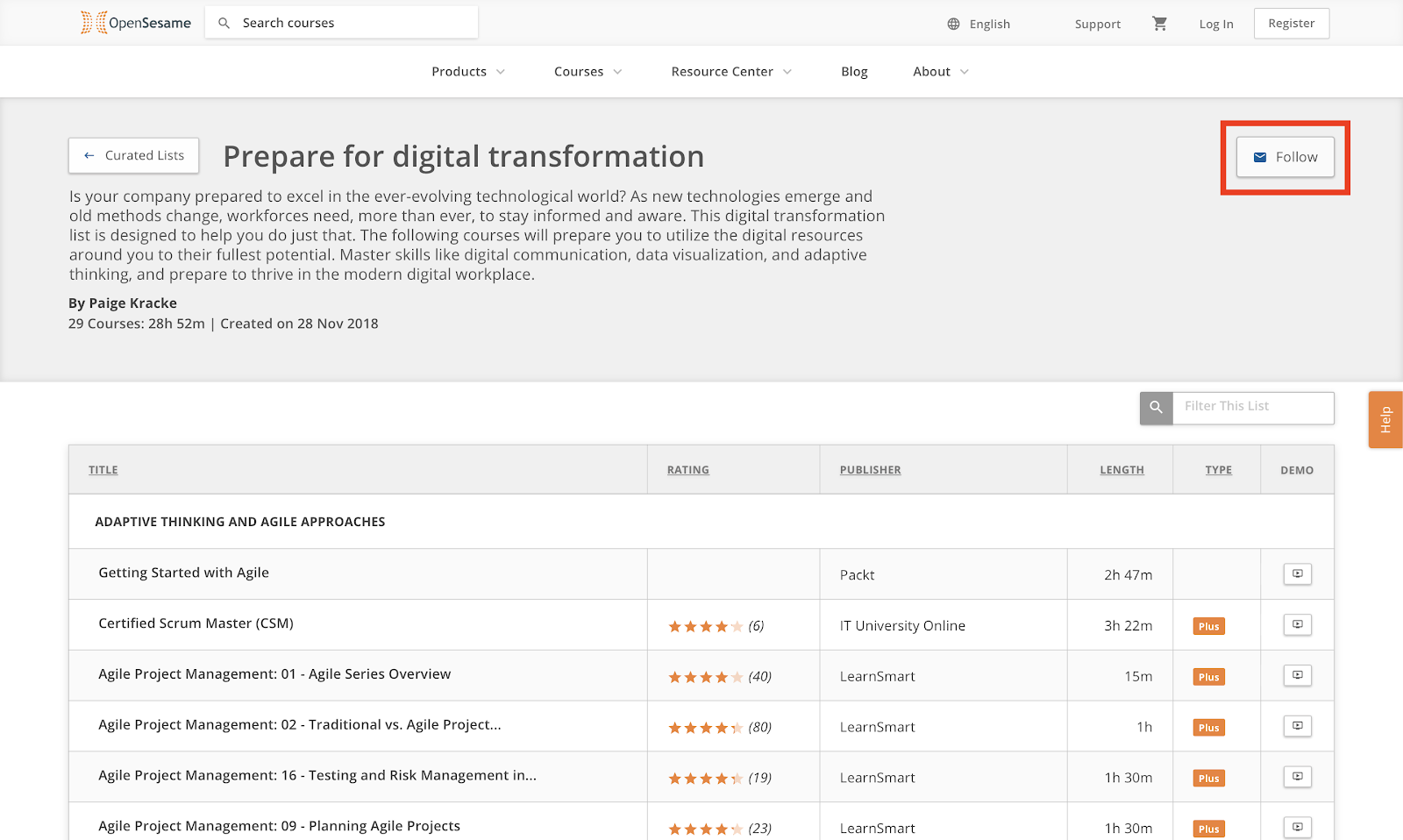Click the Register button
This screenshot has width=1403, height=840.
pyautogui.click(x=1291, y=24)
